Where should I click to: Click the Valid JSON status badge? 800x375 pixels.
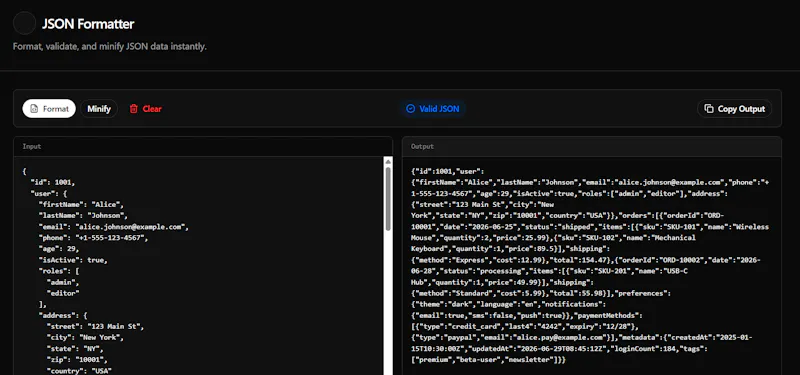433,109
